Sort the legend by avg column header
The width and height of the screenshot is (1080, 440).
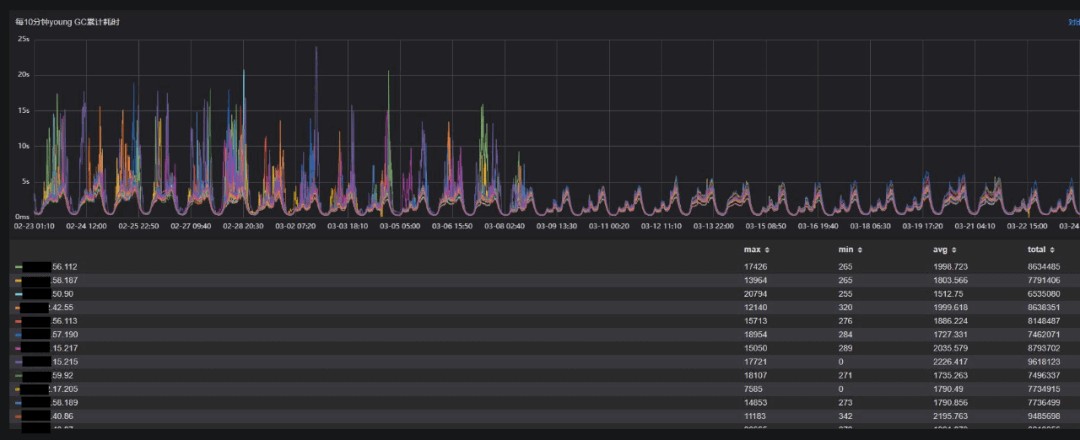point(940,250)
